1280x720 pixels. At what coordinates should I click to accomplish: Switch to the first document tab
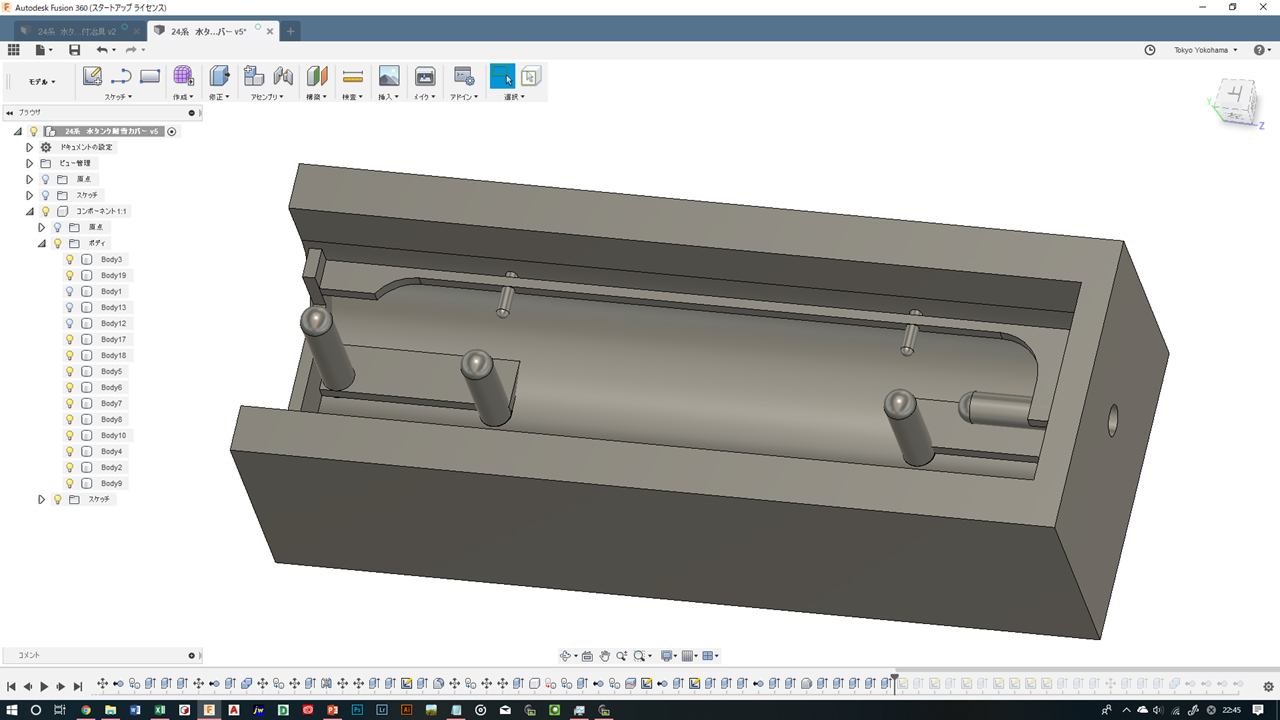(x=77, y=31)
